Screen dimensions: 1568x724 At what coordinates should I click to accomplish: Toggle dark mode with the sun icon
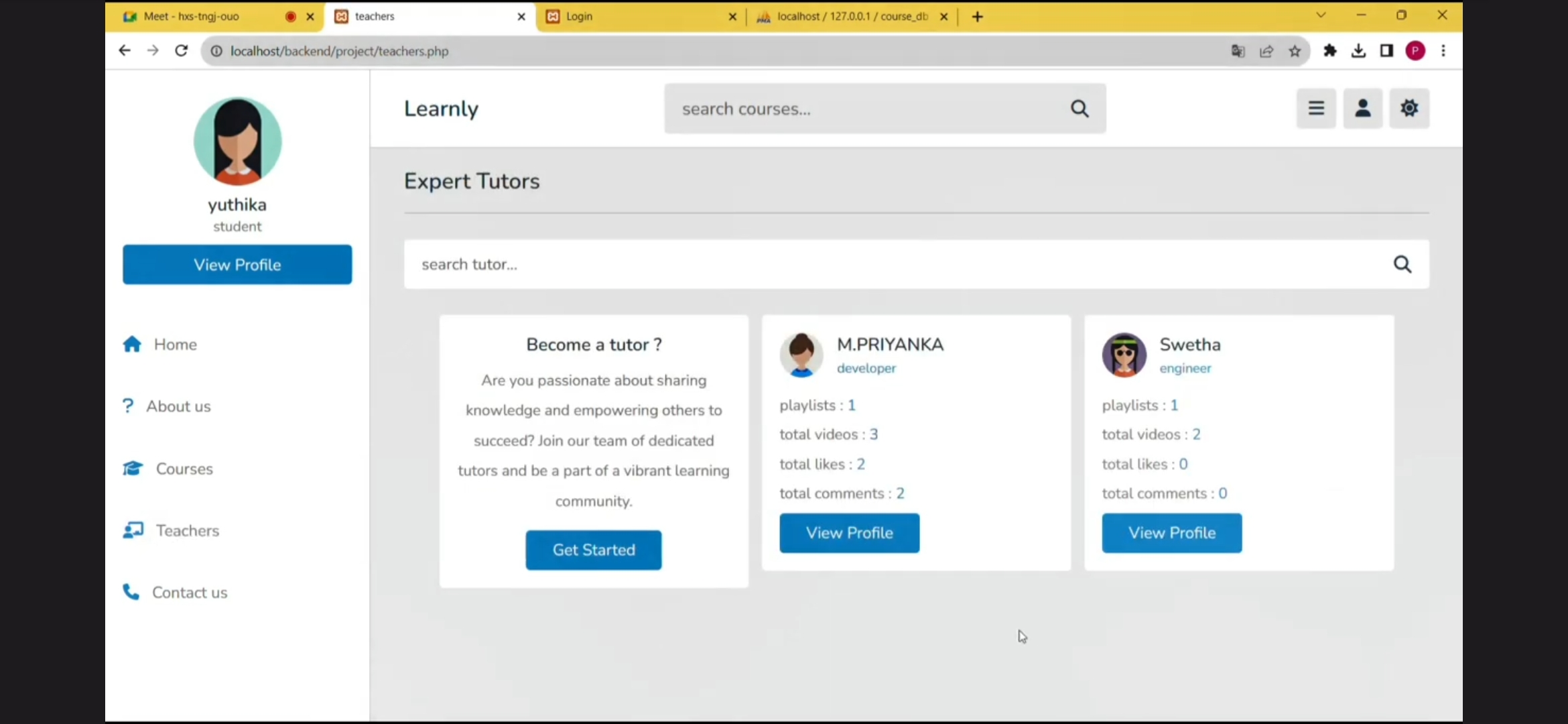click(x=1409, y=109)
